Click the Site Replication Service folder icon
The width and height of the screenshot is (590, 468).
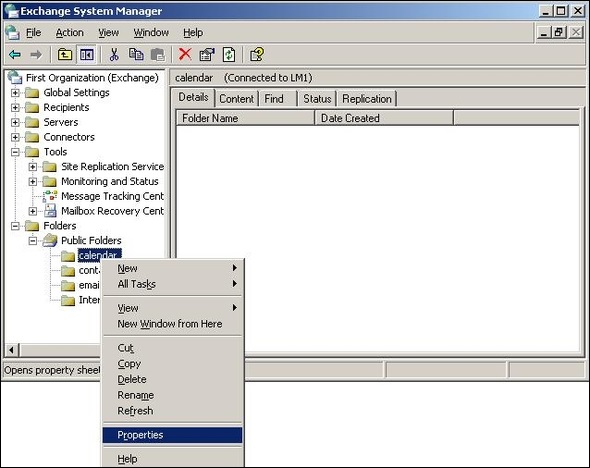point(50,166)
